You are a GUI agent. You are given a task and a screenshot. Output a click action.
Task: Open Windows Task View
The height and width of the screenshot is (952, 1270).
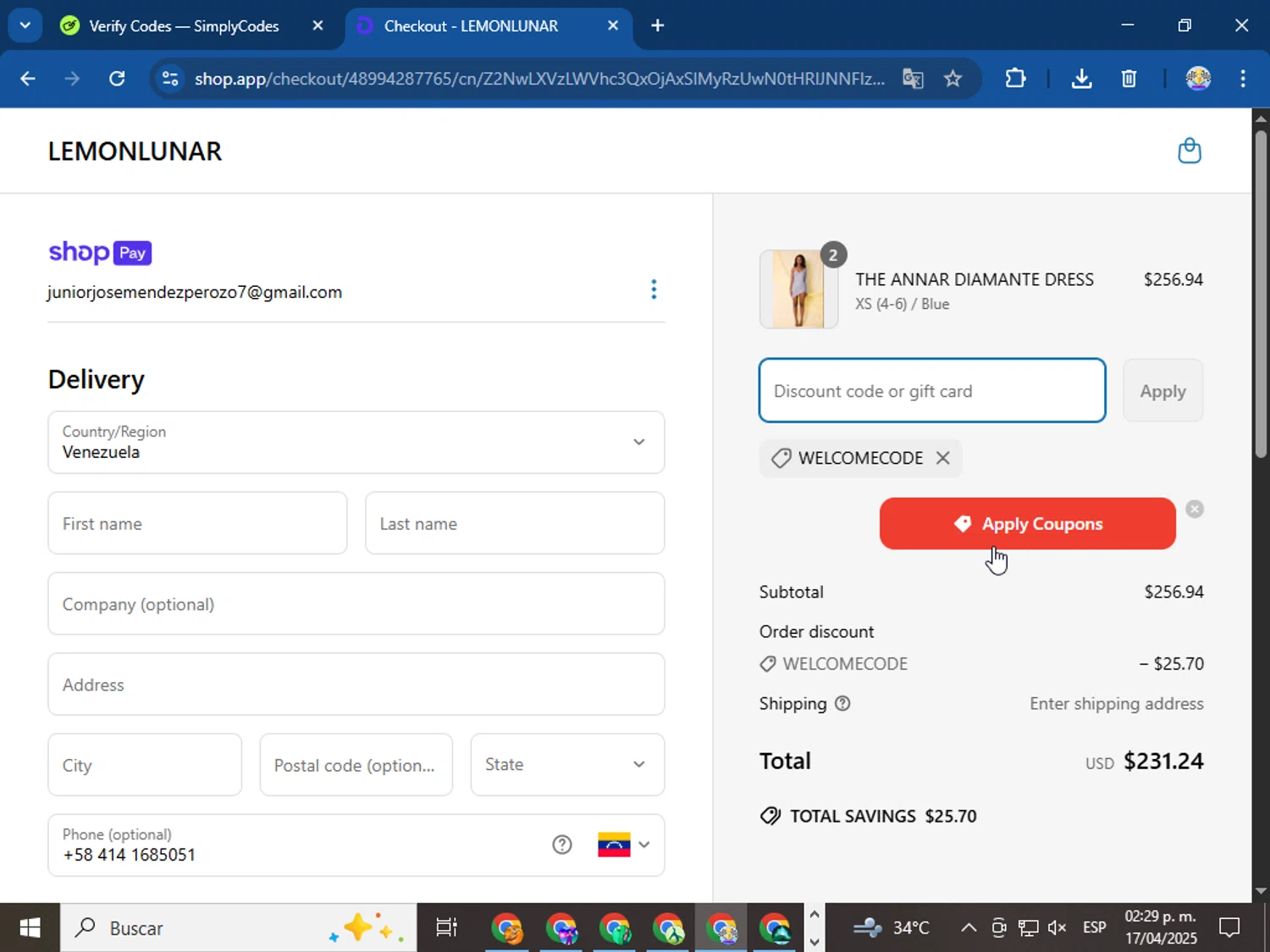[446, 927]
